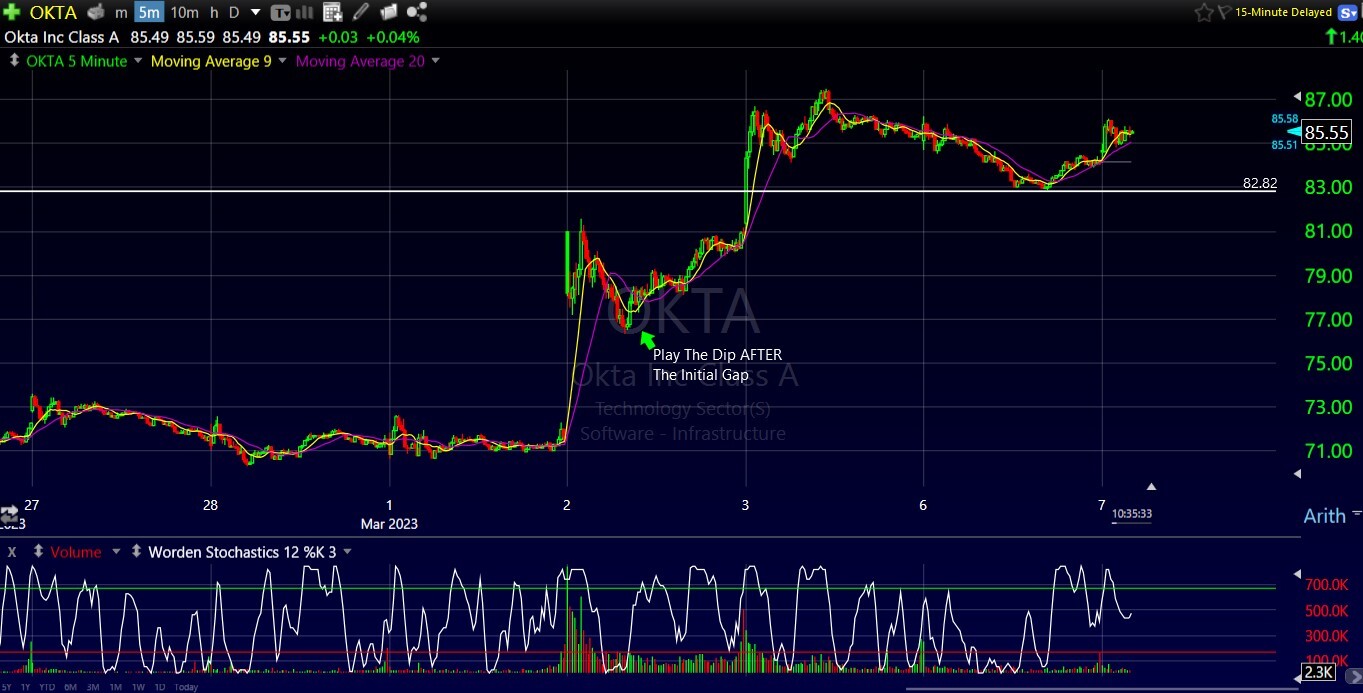Screen dimensions: 1363x693
Task: Click the Okta Inc Class A company name
Action: (62, 37)
